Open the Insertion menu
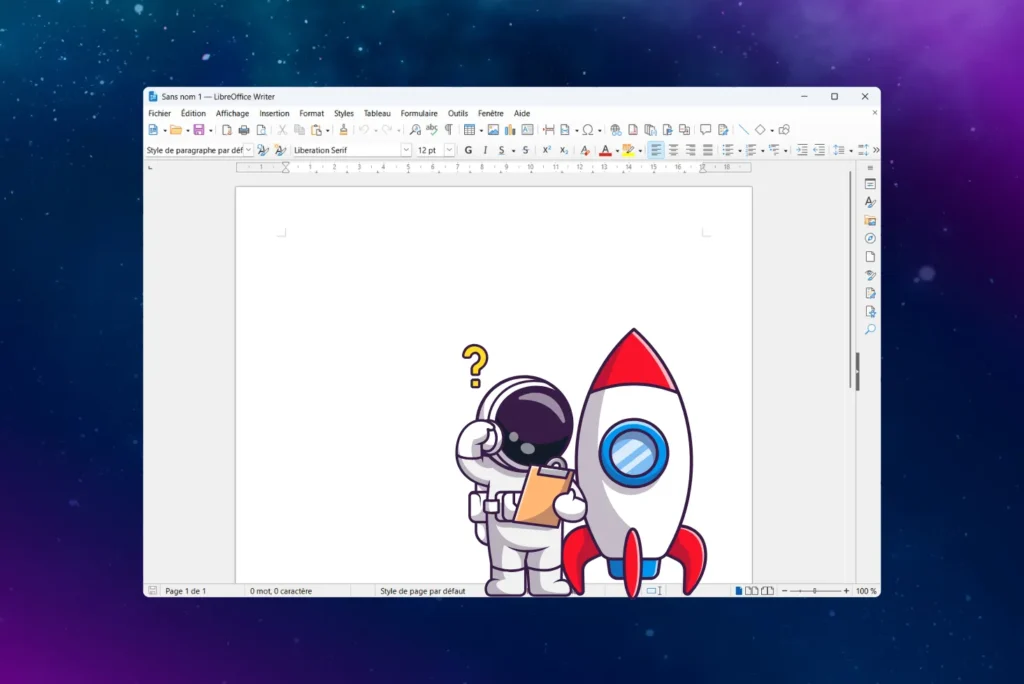Screen dimensions: 1024x684 click(274, 114)
